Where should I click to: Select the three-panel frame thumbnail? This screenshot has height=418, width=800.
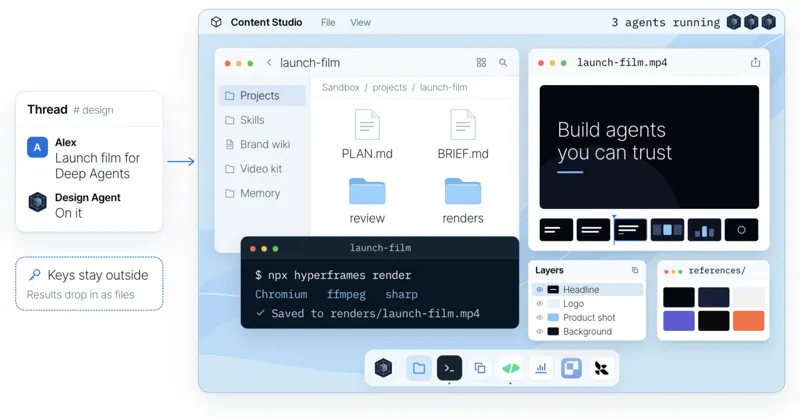[667, 230]
